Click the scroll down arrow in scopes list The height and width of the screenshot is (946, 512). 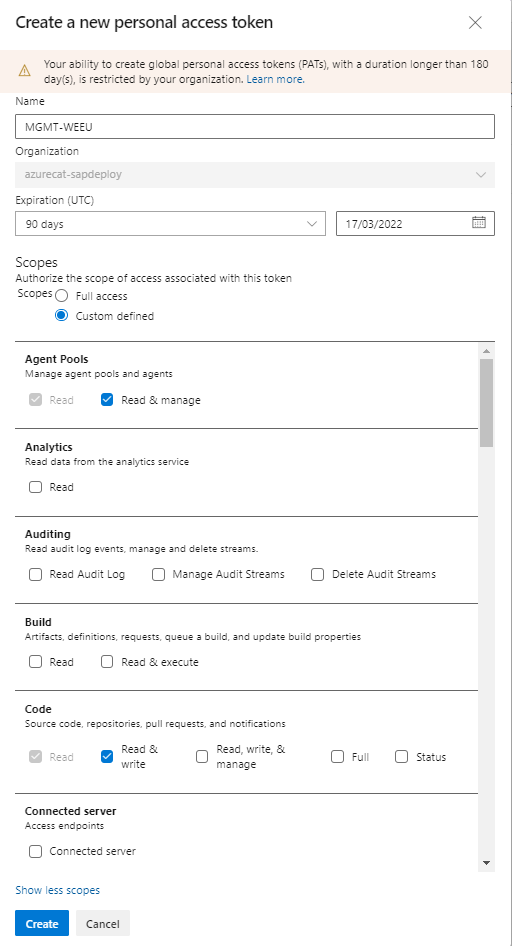pyautogui.click(x=486, y=863)
